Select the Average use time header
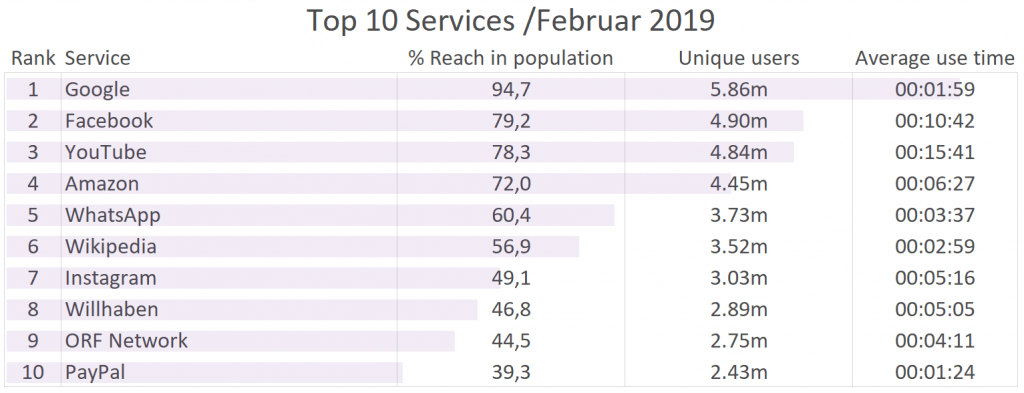Image resolution: width=1024 pixels, height=393 pixels. coord(935,58)
